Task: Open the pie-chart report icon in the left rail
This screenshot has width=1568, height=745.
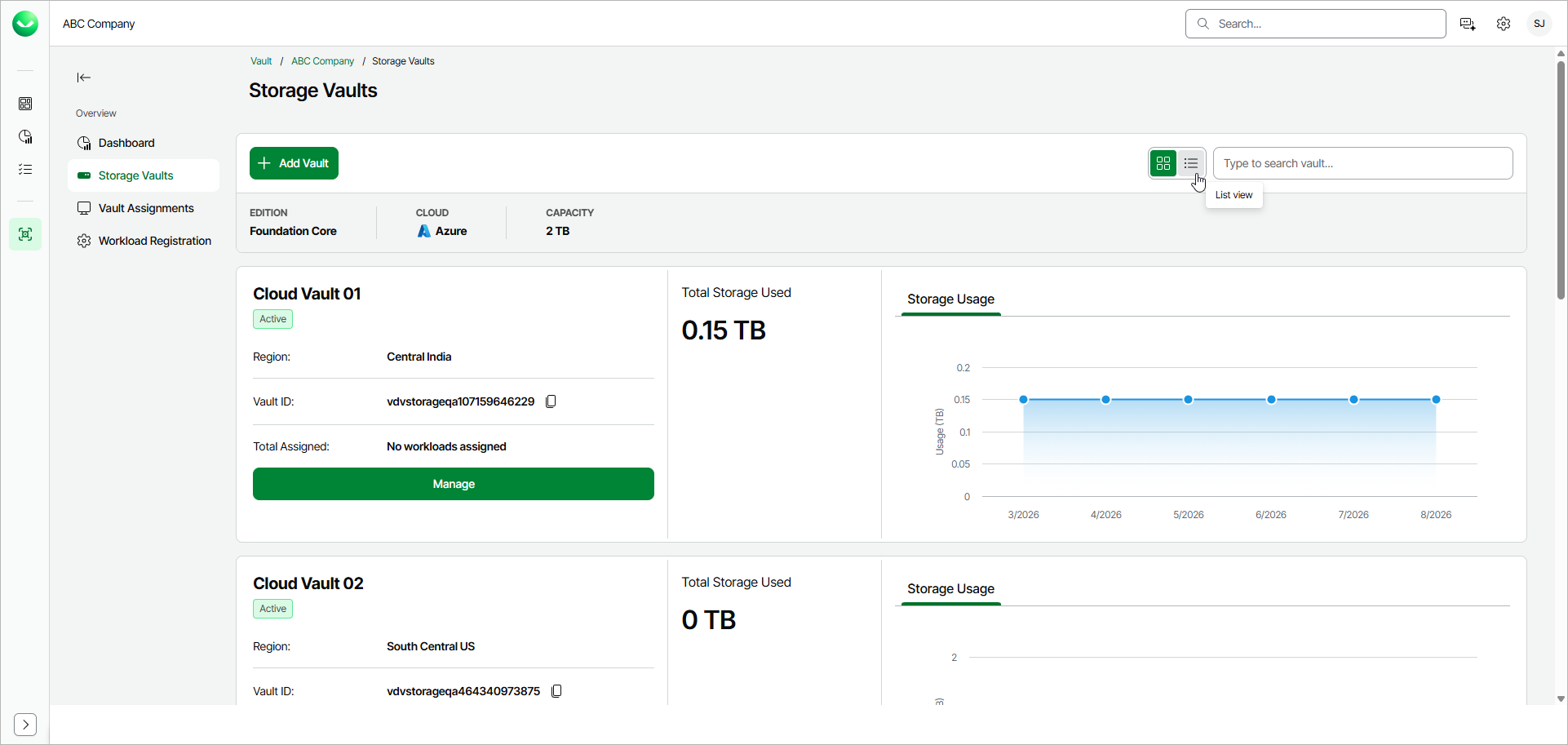Action: tap(25, 136)
